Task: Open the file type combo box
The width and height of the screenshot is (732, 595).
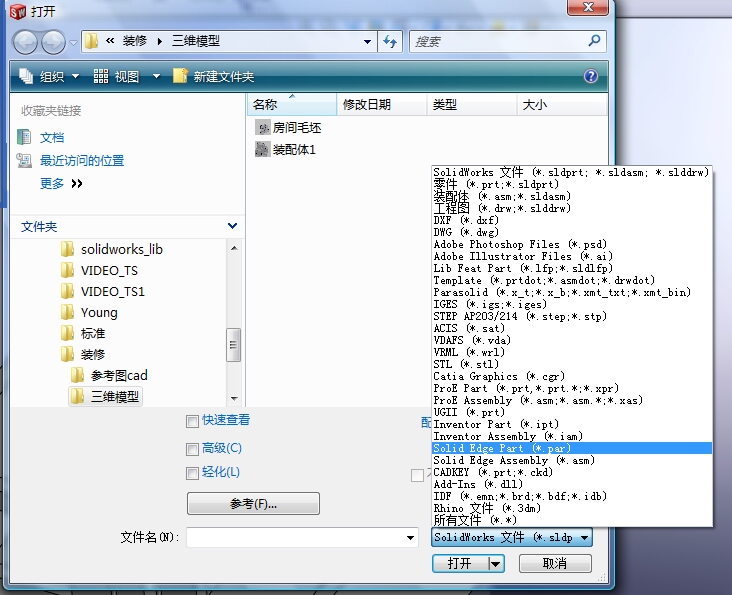Action: coord(512,538)
